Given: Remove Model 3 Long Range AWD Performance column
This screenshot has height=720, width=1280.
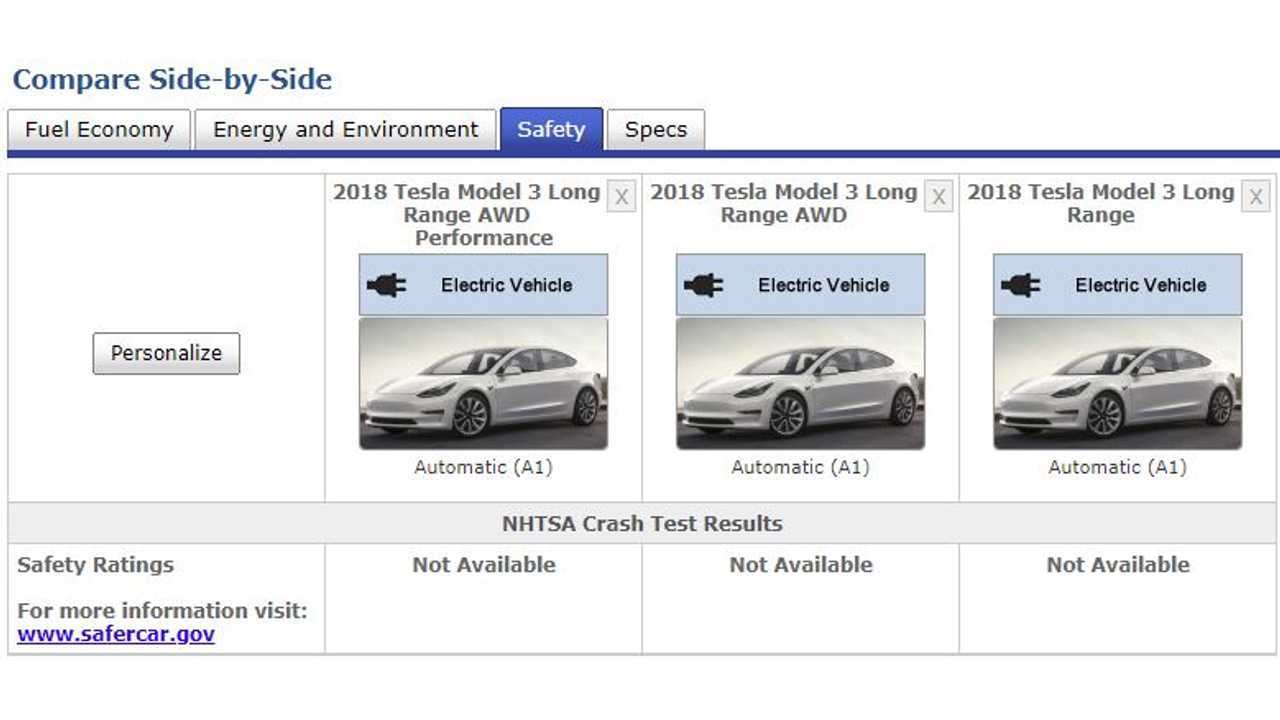Looking at the screenshot, I should tap(621, 196).
